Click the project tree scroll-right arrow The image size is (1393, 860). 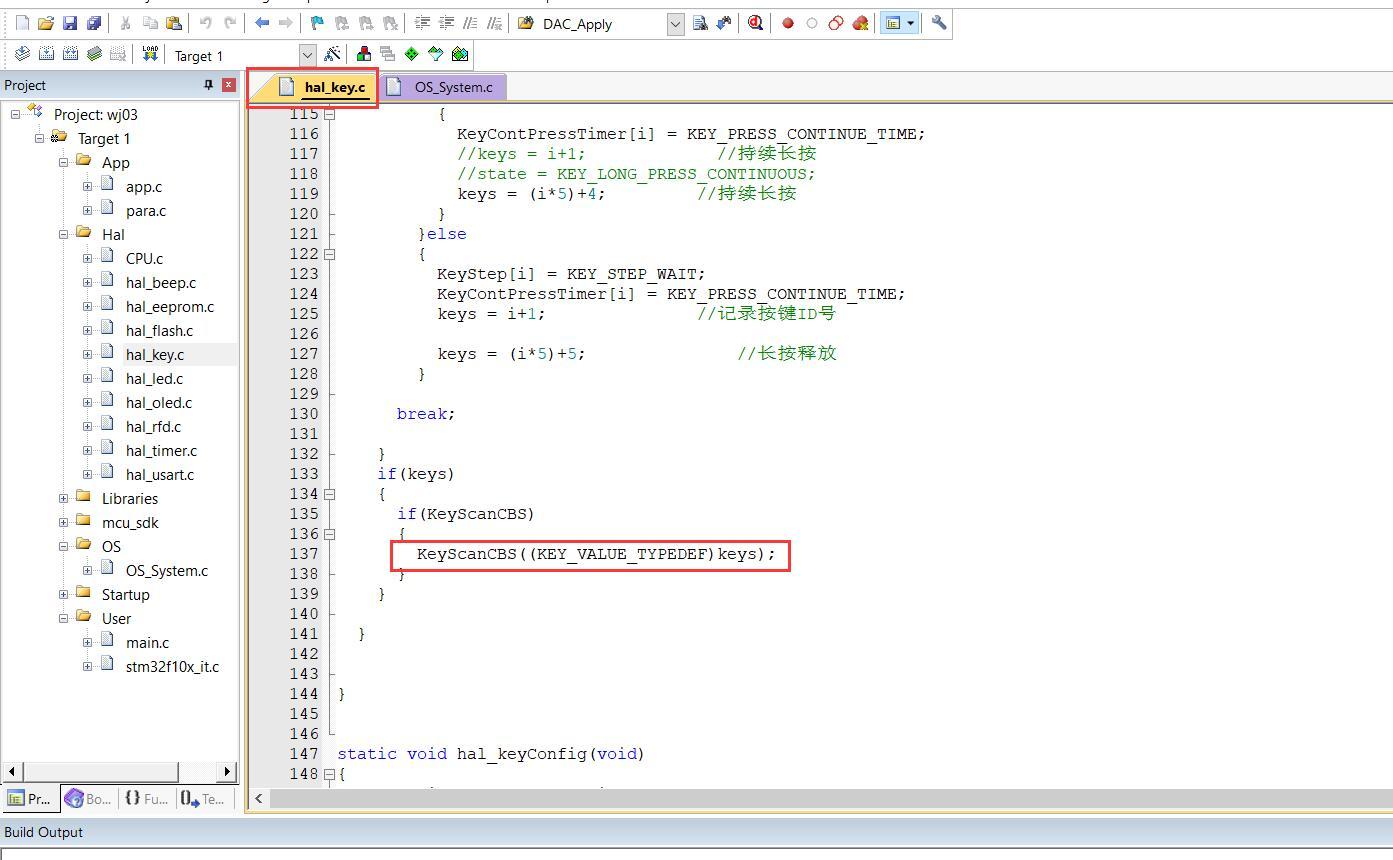(x=228, y=771)
